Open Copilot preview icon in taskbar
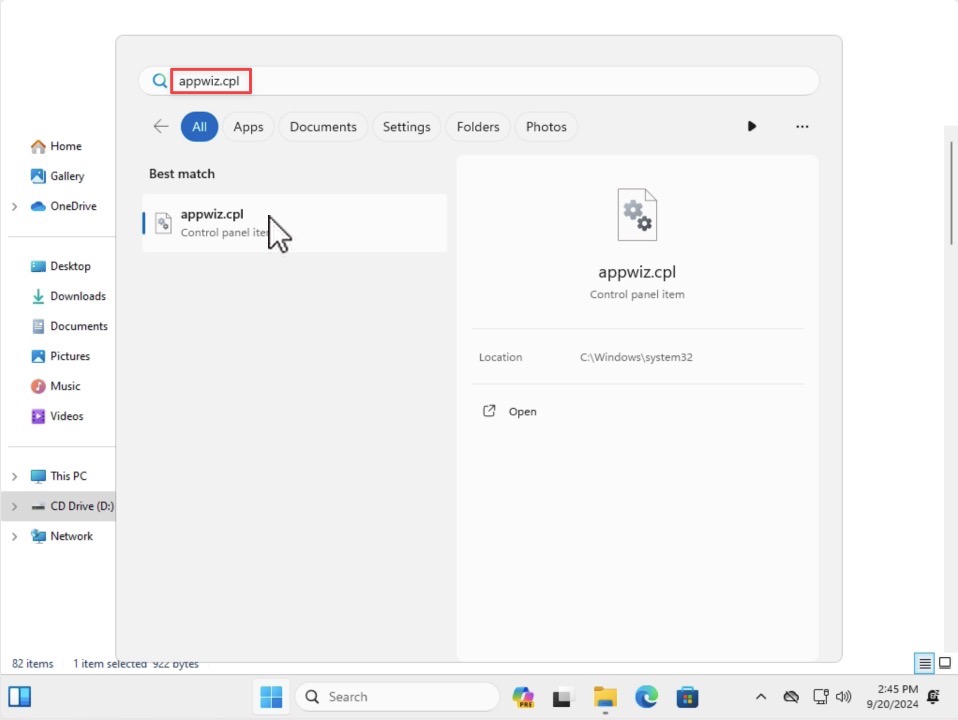Viewport: 958px width, 720px height. click(523, 697)
